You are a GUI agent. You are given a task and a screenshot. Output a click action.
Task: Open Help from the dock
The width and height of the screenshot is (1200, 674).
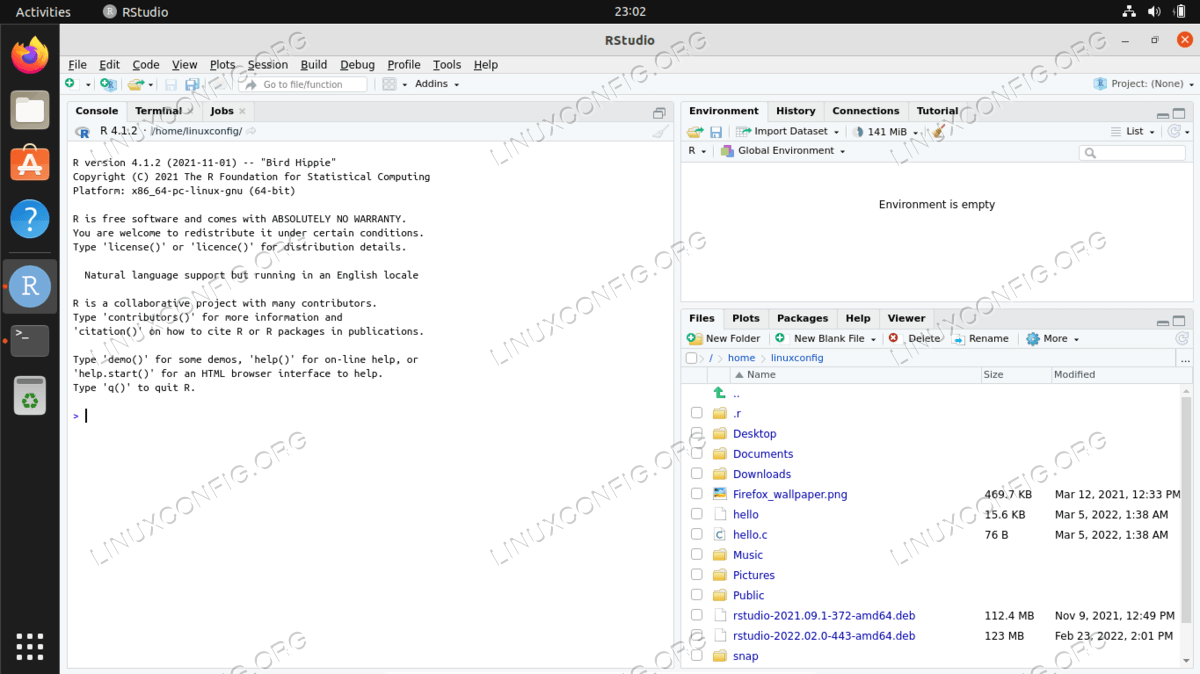pyautogui.click(x=30, y=218)
